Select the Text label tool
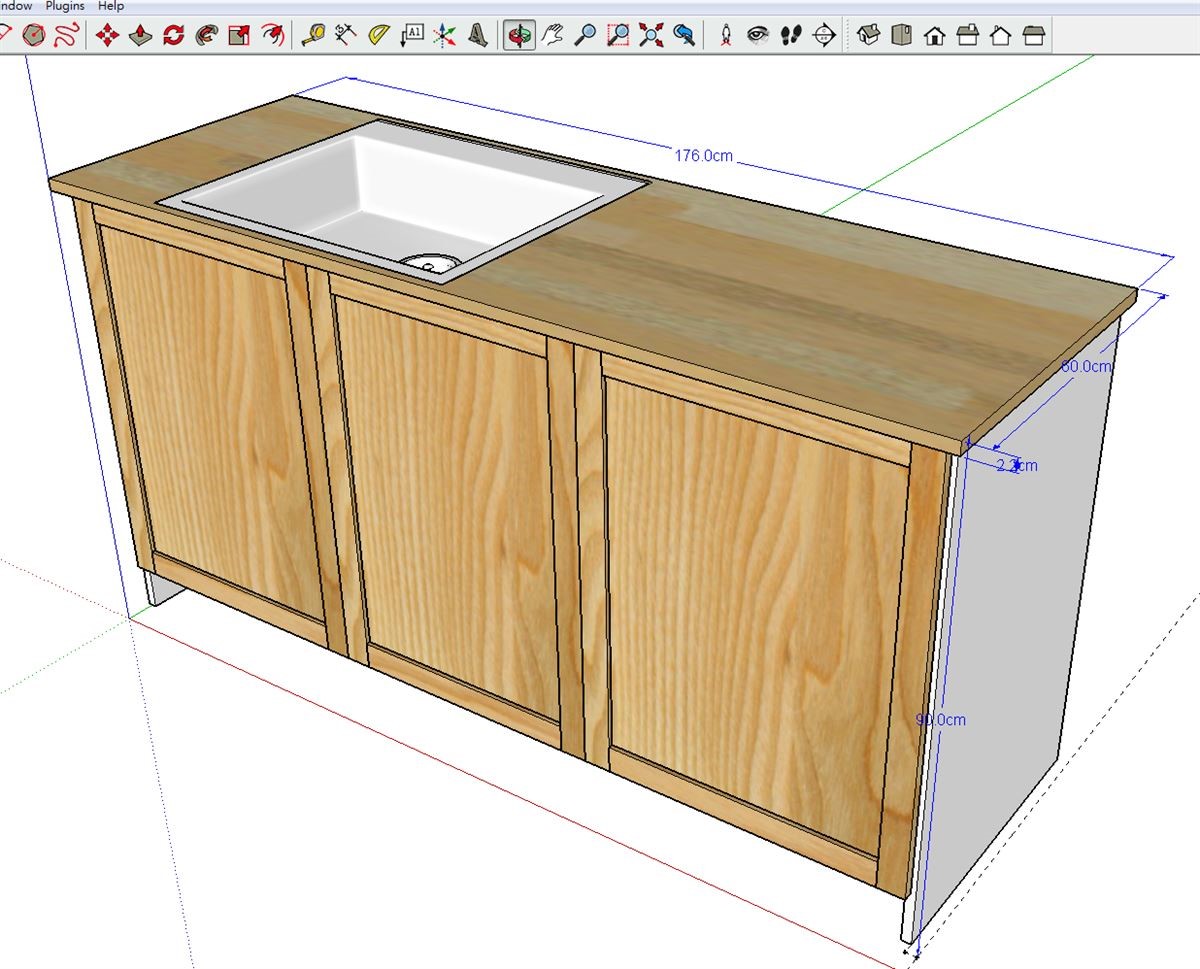1200x969 pixels. 412,36
